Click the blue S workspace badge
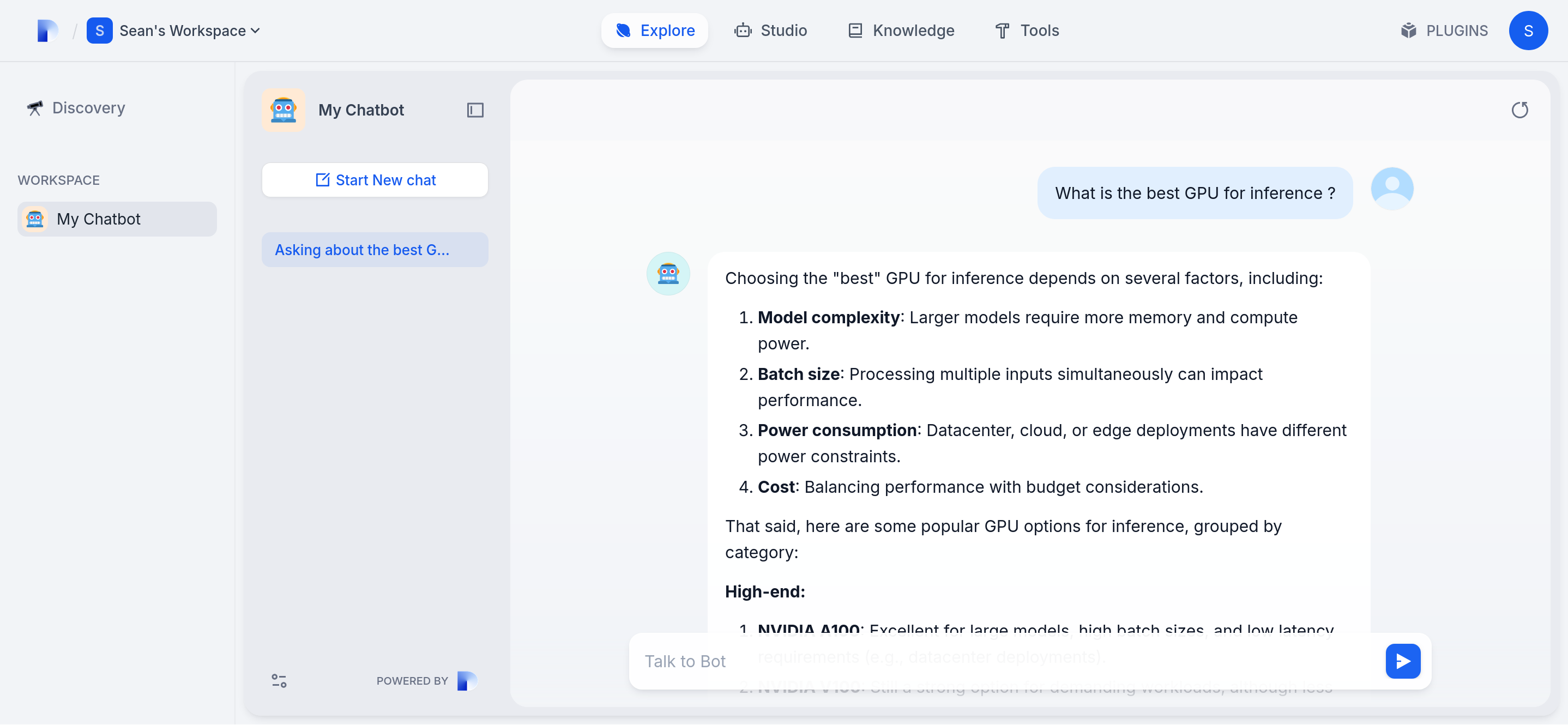Screen dimensions: 1568x725 tap(99, 31)
